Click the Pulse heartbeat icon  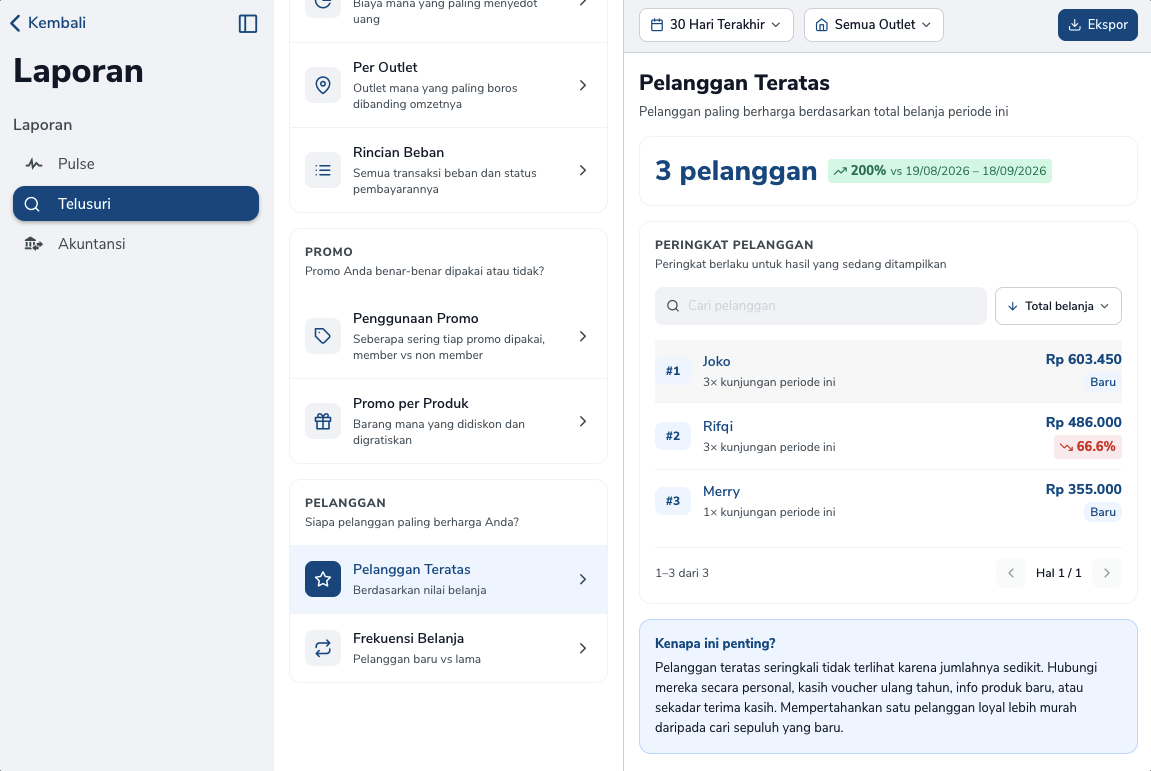(33, 164)
